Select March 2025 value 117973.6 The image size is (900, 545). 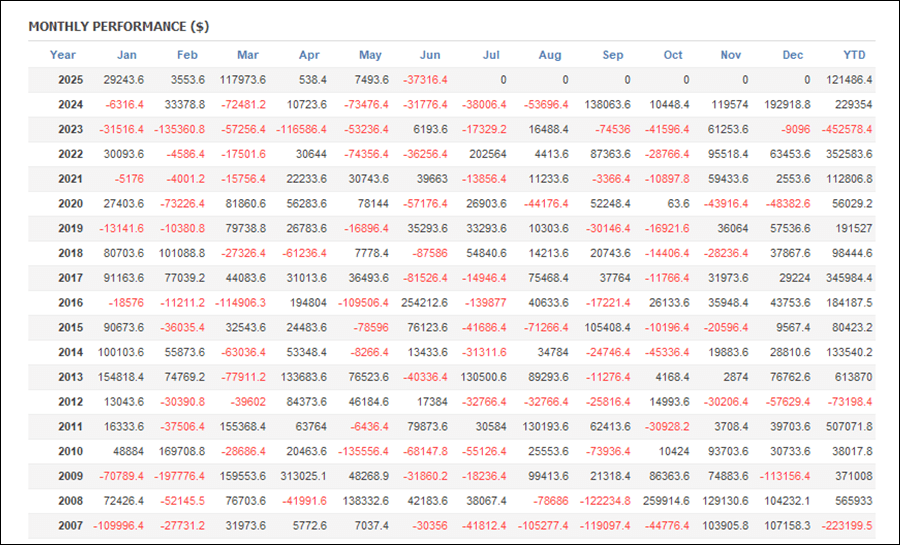click(243, 80)
